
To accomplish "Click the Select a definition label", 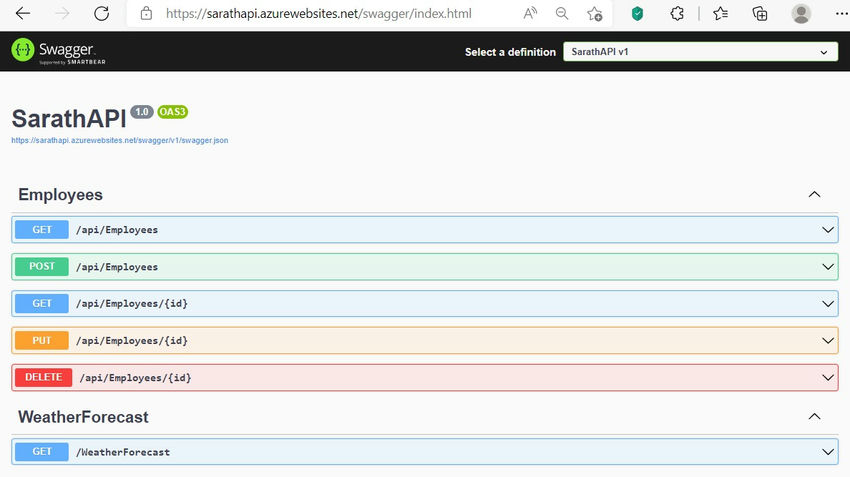I will [x=510, y=52].
